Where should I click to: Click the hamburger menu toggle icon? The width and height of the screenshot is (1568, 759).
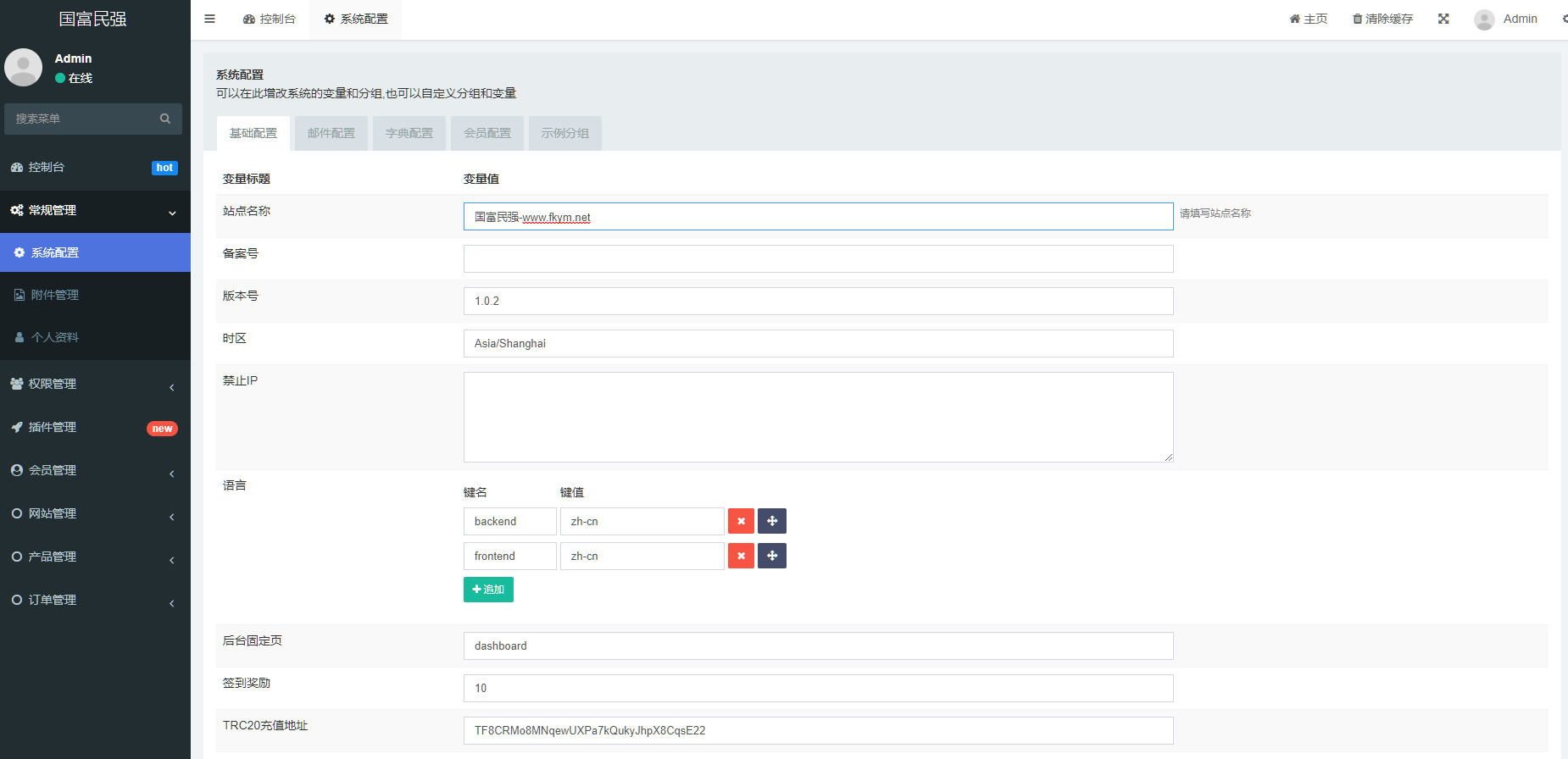click(209, 19)
